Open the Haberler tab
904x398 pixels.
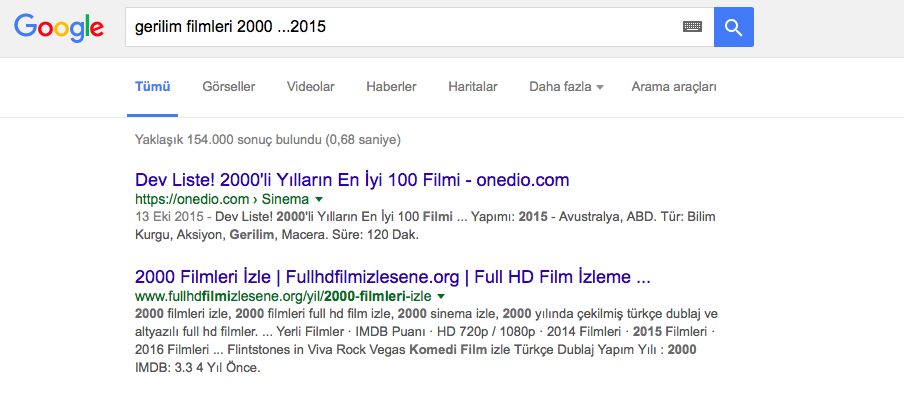pyautogui.click(x=391, y=87)
